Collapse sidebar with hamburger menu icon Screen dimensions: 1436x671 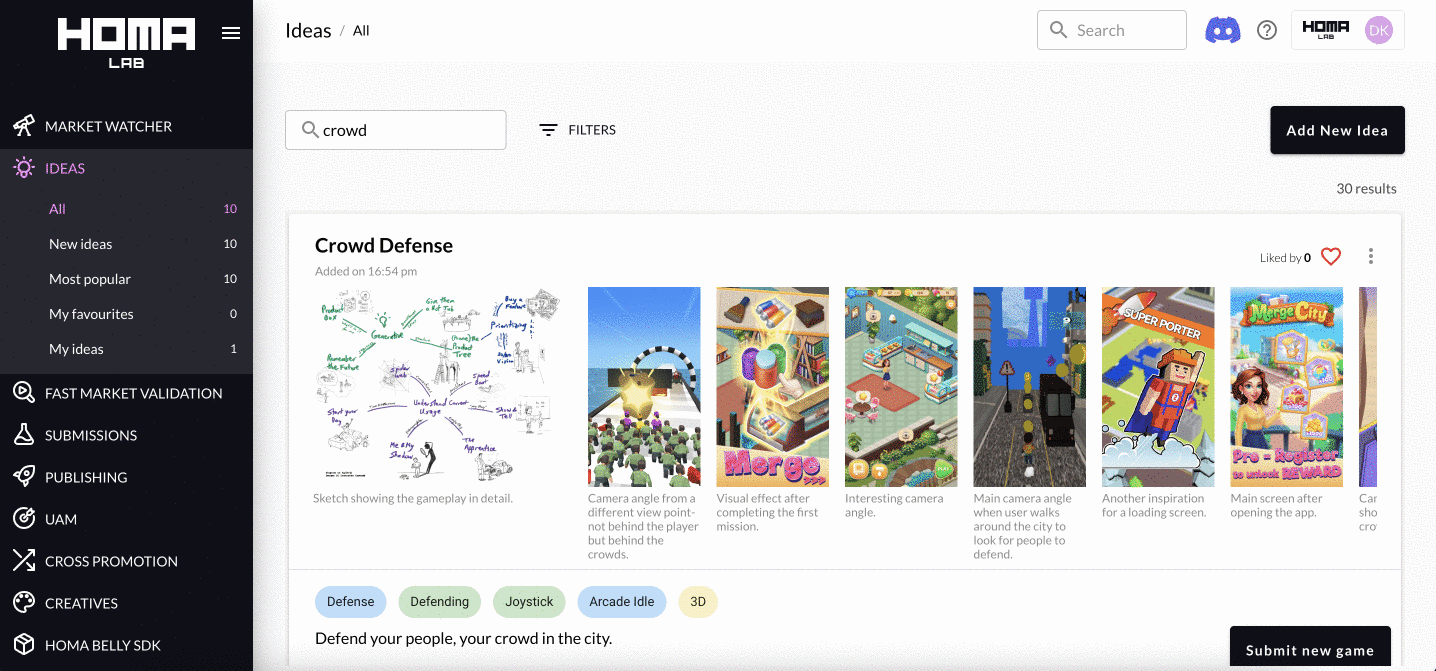pyautogui.click(x=231, y=33)
